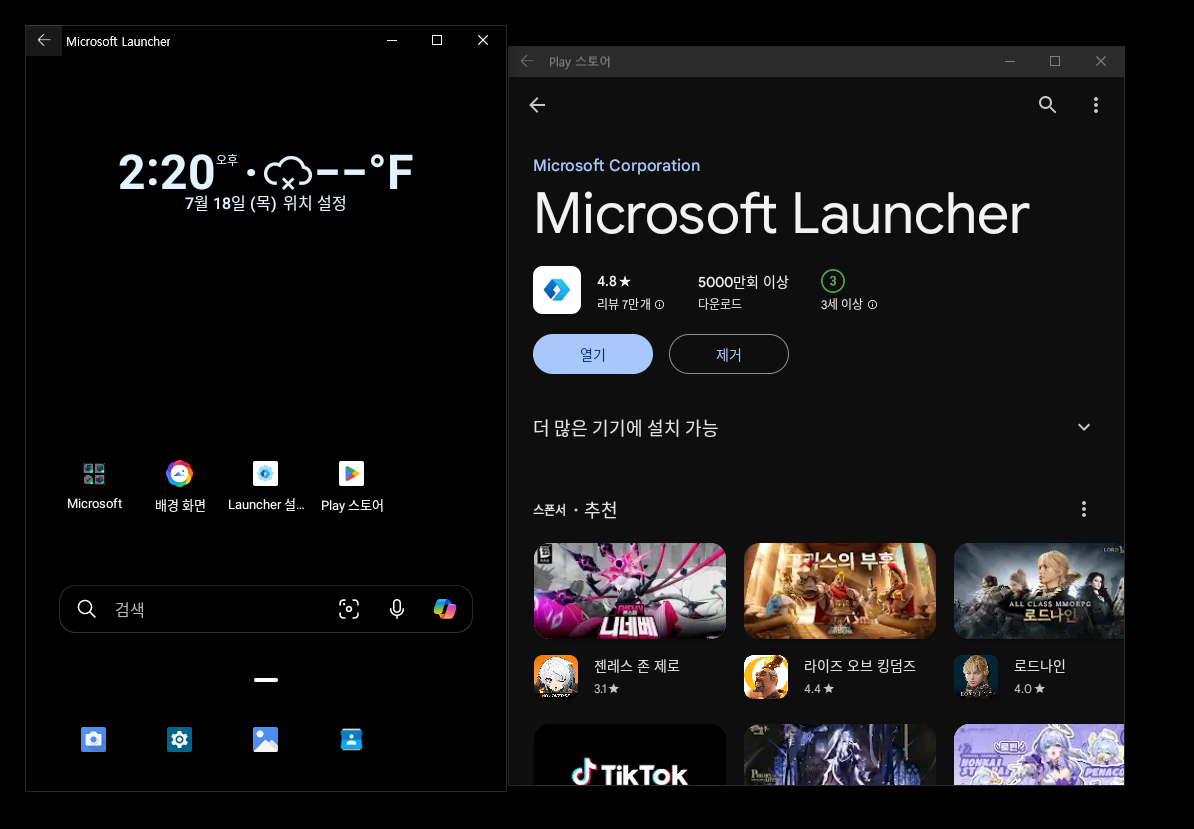
Task: Click the 로드나인 app title text
Action: click(x=1039, y=666)
